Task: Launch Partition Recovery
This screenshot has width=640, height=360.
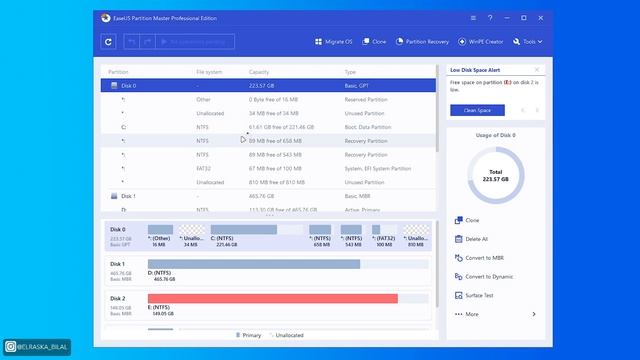Action: pos(422,42)
